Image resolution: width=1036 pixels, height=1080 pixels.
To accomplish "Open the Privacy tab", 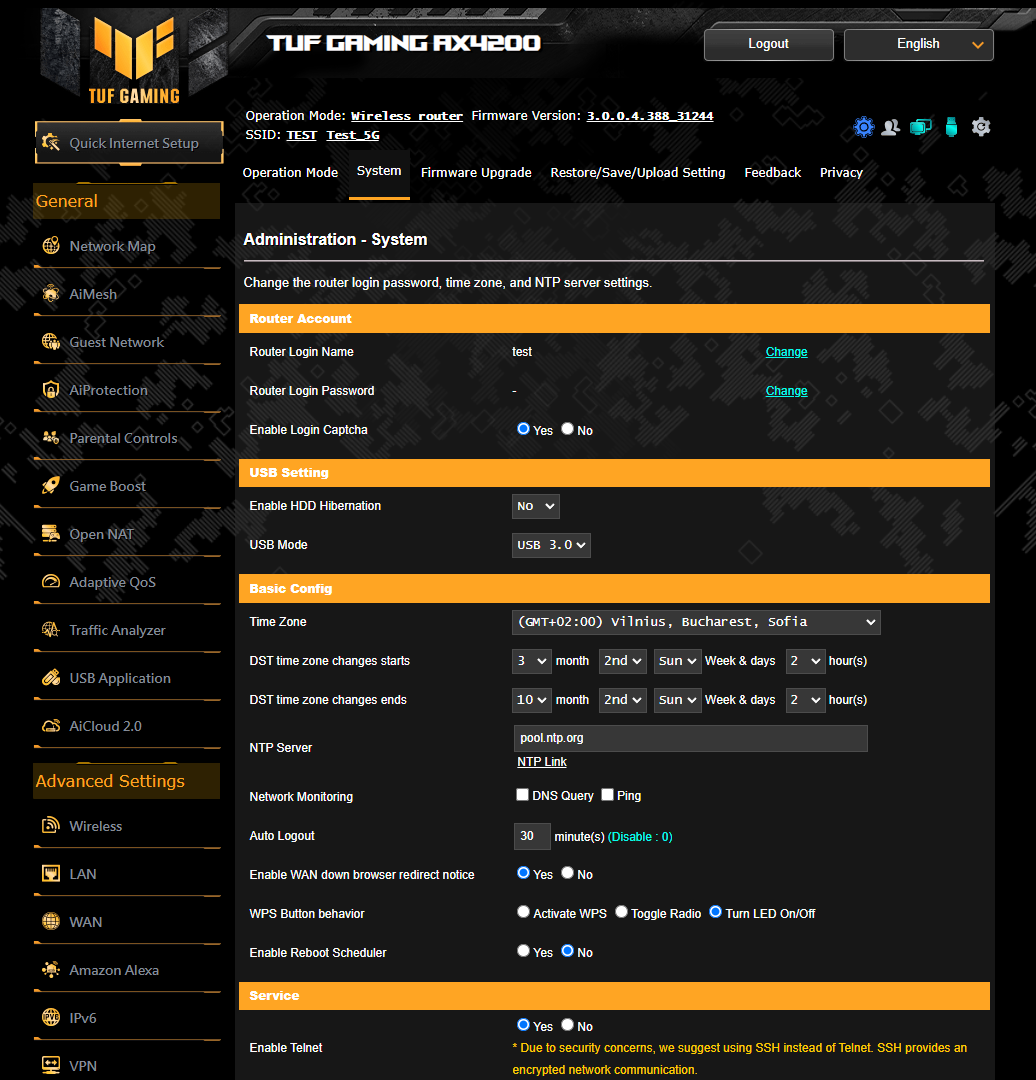I will pos(841,172).
